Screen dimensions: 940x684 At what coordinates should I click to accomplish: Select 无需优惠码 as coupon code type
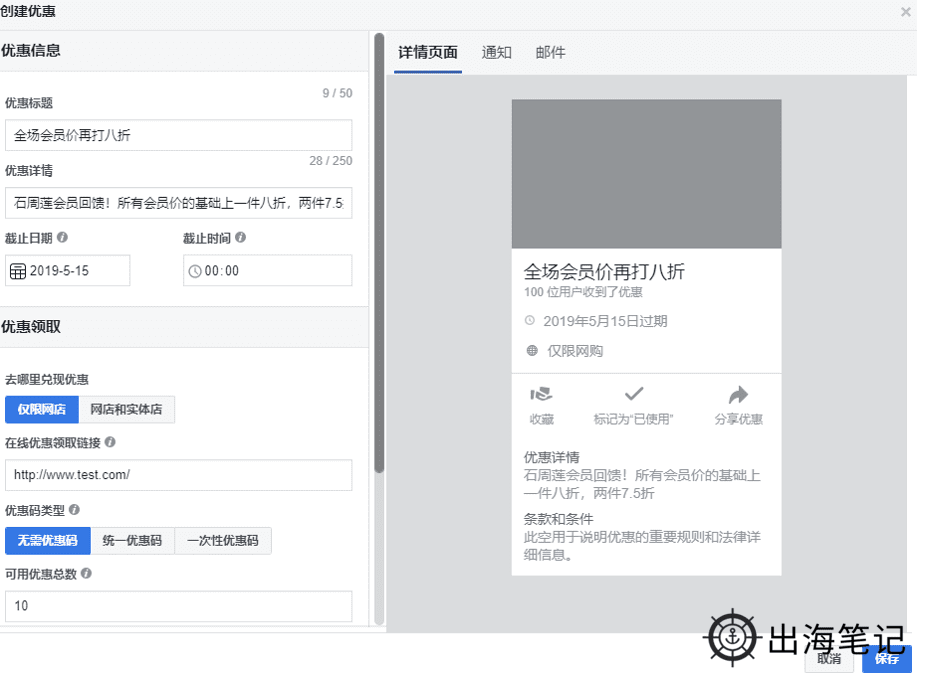pos(47,541)
